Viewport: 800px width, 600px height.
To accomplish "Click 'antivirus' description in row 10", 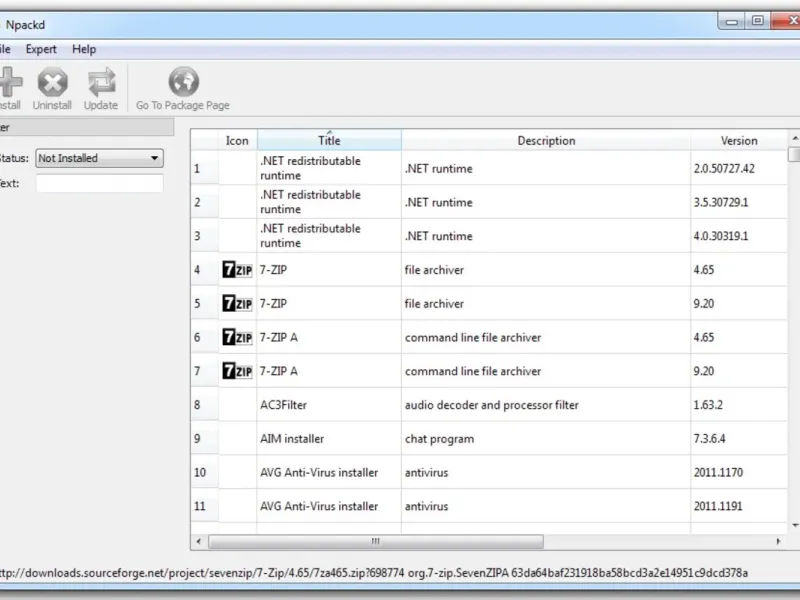I will [x=546, y=472].
